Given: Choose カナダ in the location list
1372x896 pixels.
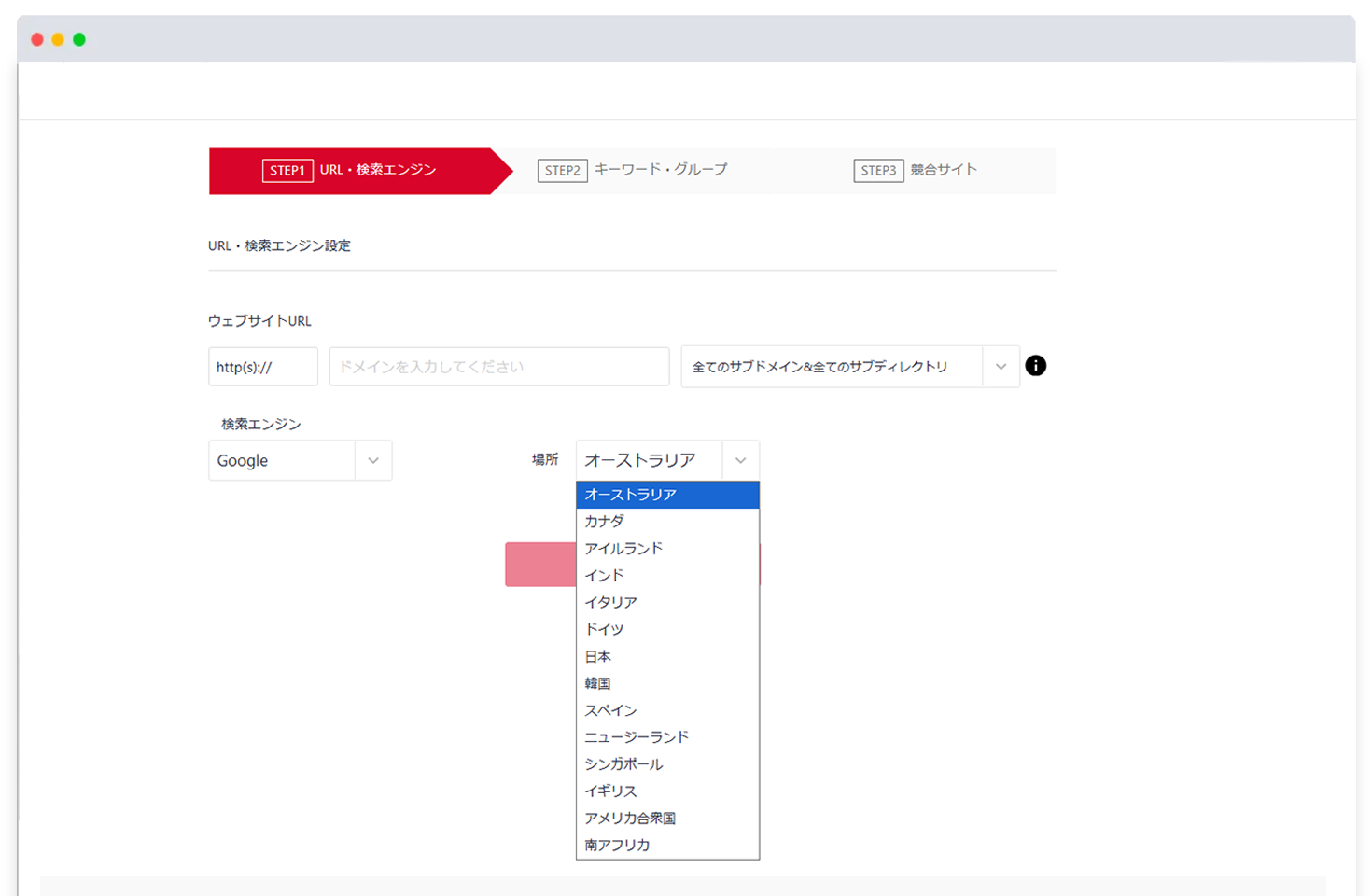Looking at the screenshot, I should click(667, 522).
